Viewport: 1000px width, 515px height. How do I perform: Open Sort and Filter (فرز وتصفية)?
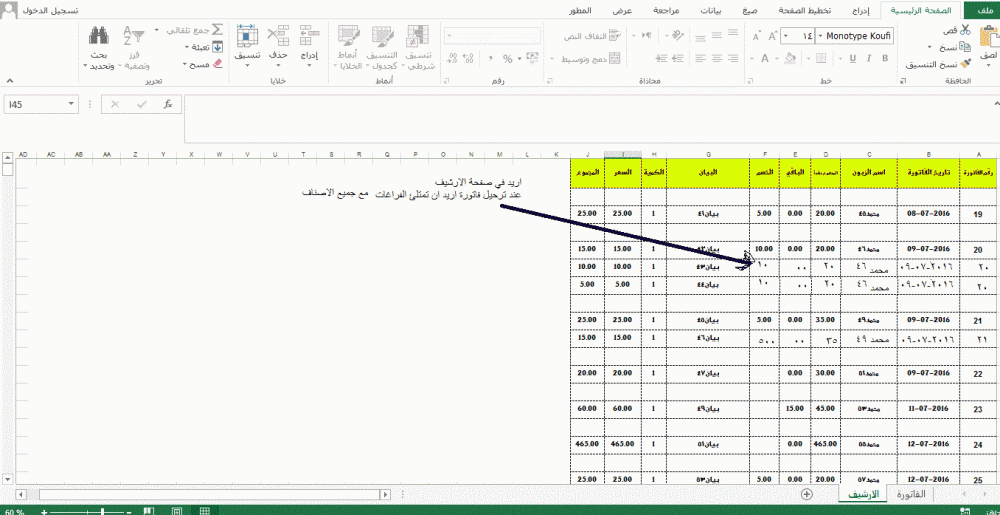pyautogui.click(x=135, y=48)
